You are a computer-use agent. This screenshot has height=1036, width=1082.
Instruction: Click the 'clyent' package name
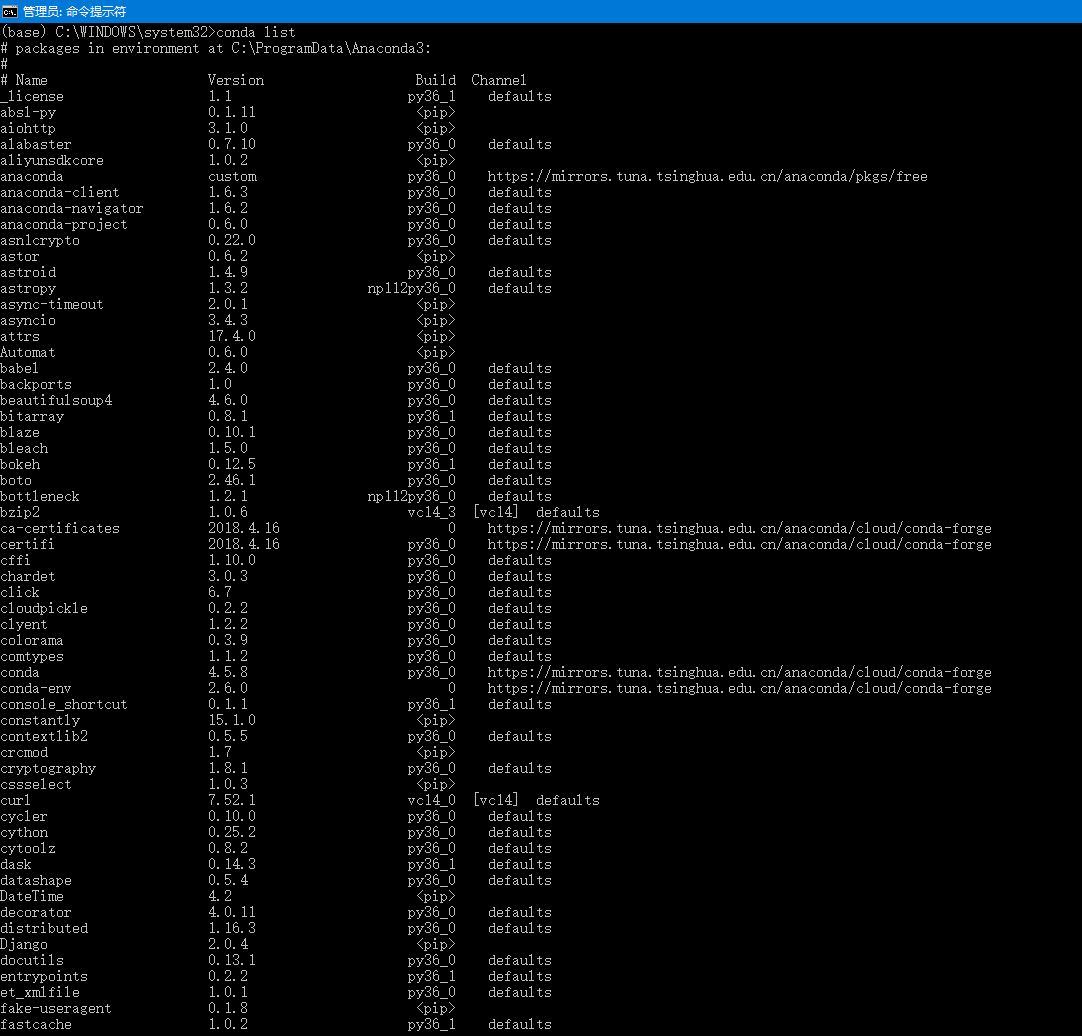click(24, 625)
